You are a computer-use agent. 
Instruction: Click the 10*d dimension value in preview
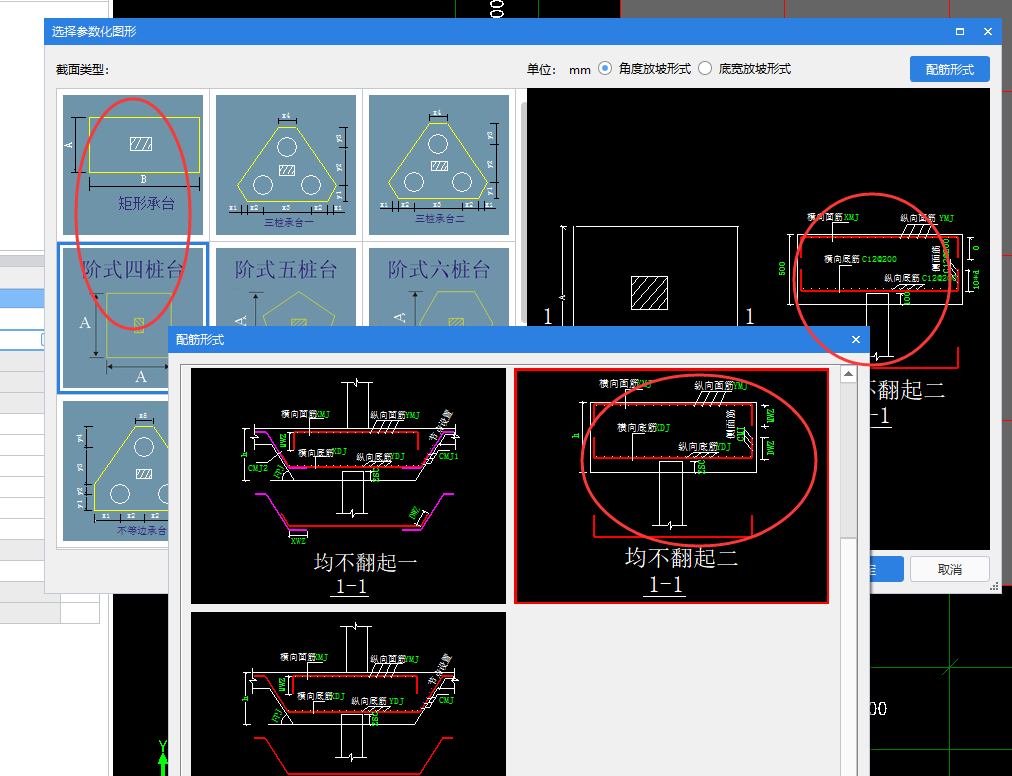click(x=976, y=280)
